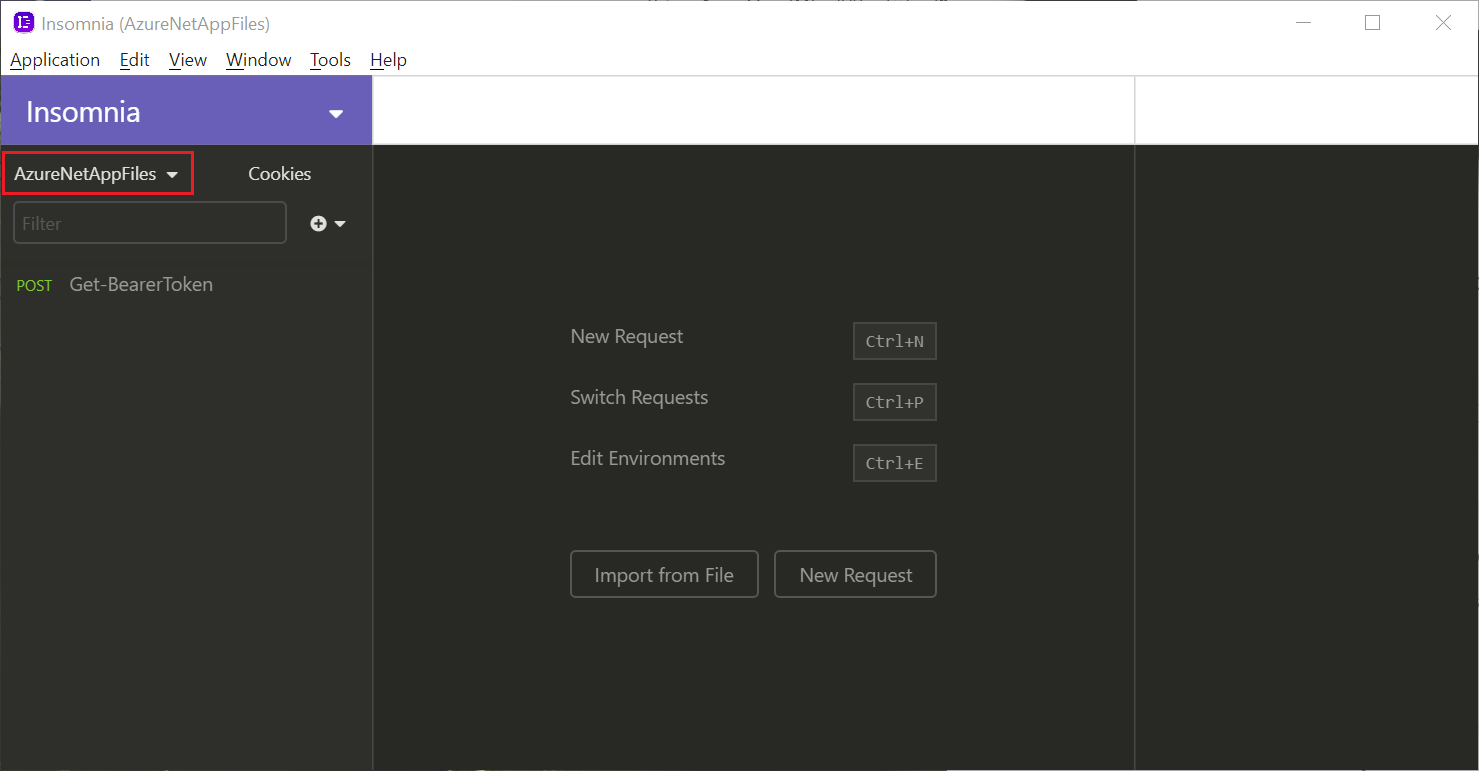This screenshot has width=1479, height=771.
Task: Click the Switch Requests label
Action: 639,398
